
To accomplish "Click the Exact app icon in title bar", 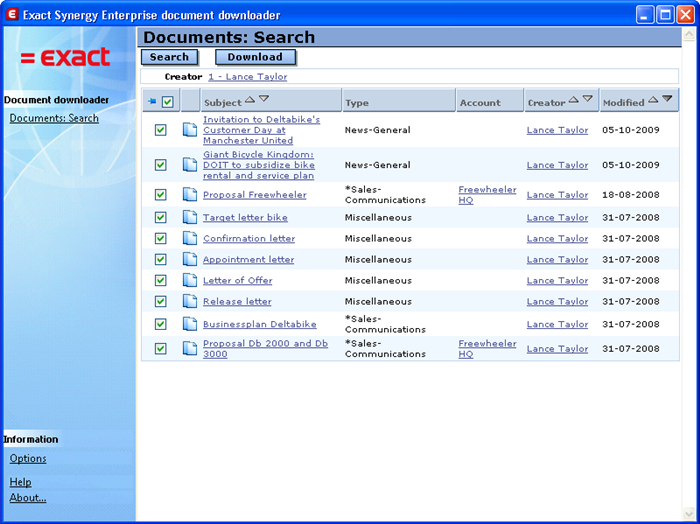I will [12, 15].
